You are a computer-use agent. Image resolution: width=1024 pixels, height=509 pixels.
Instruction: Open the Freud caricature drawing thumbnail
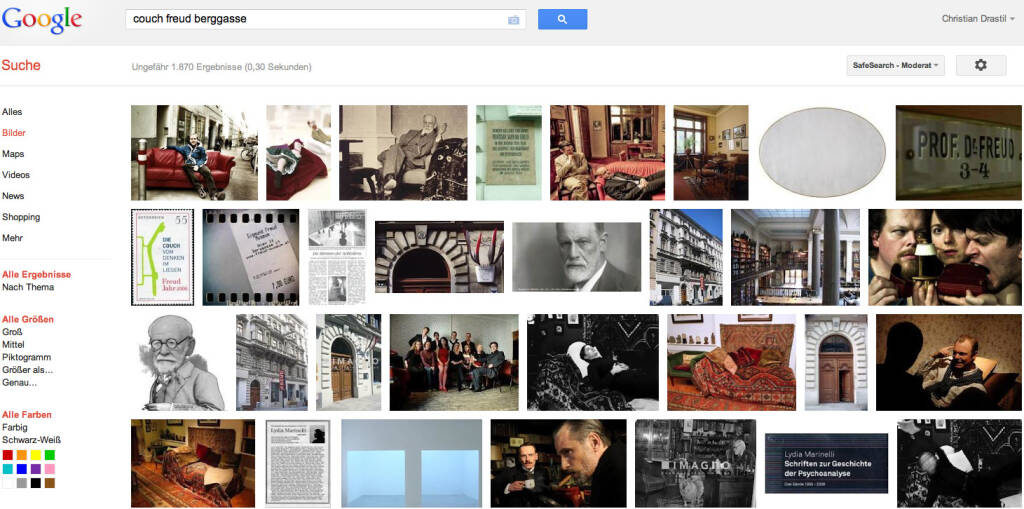tap(181, 362)
